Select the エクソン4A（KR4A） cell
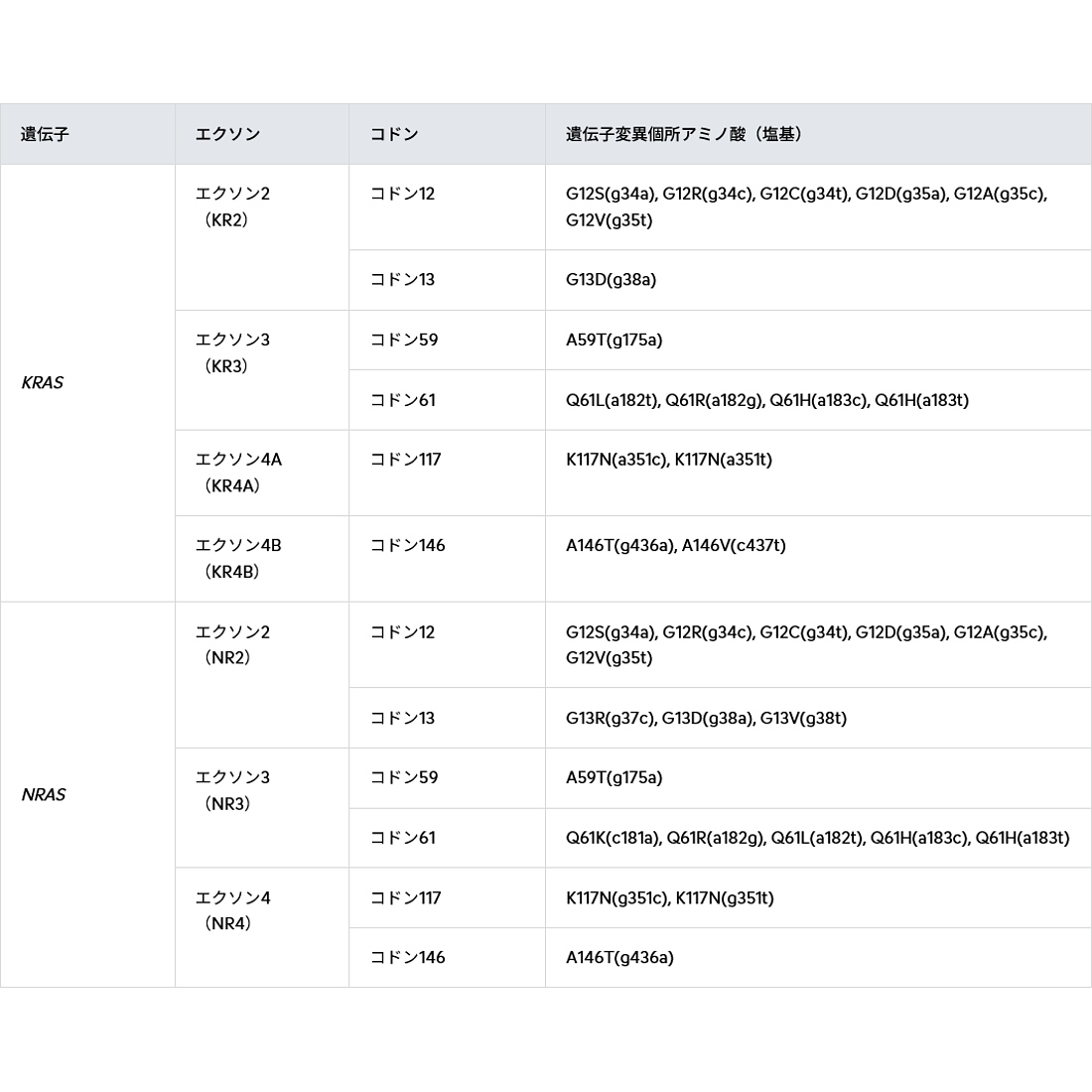 pos(262,473)
